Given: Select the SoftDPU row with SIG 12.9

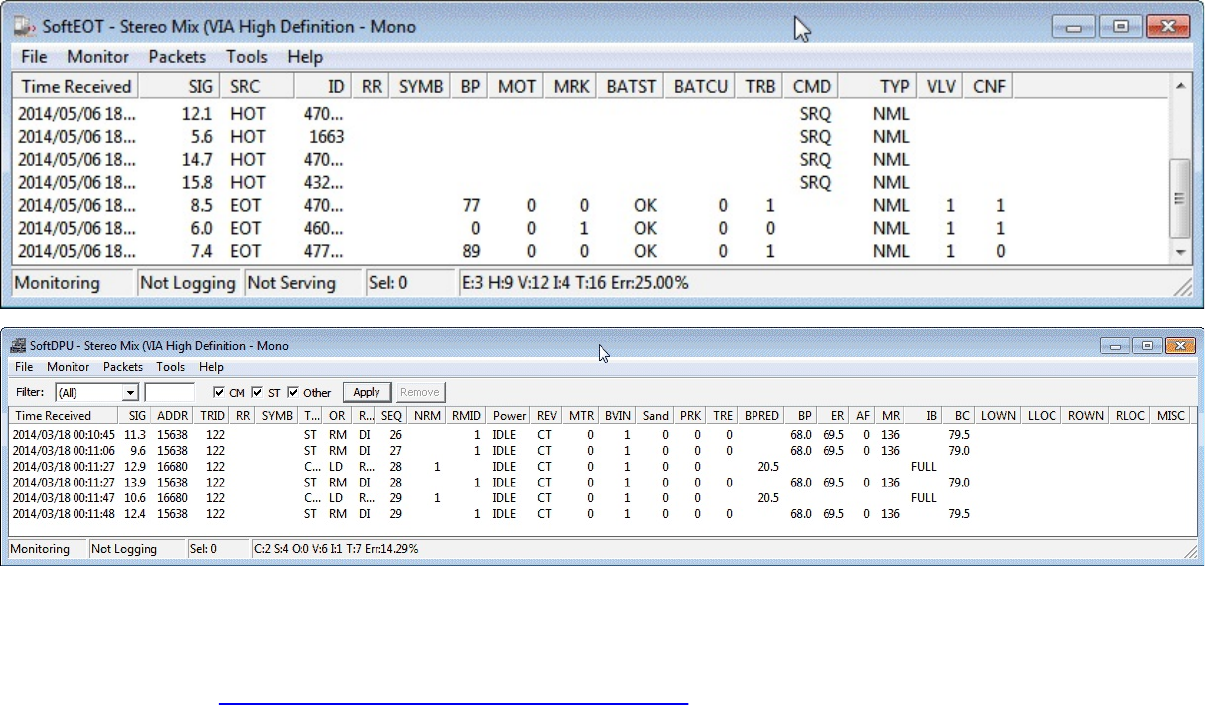Looking at the screenshot, I should point(601,467).
